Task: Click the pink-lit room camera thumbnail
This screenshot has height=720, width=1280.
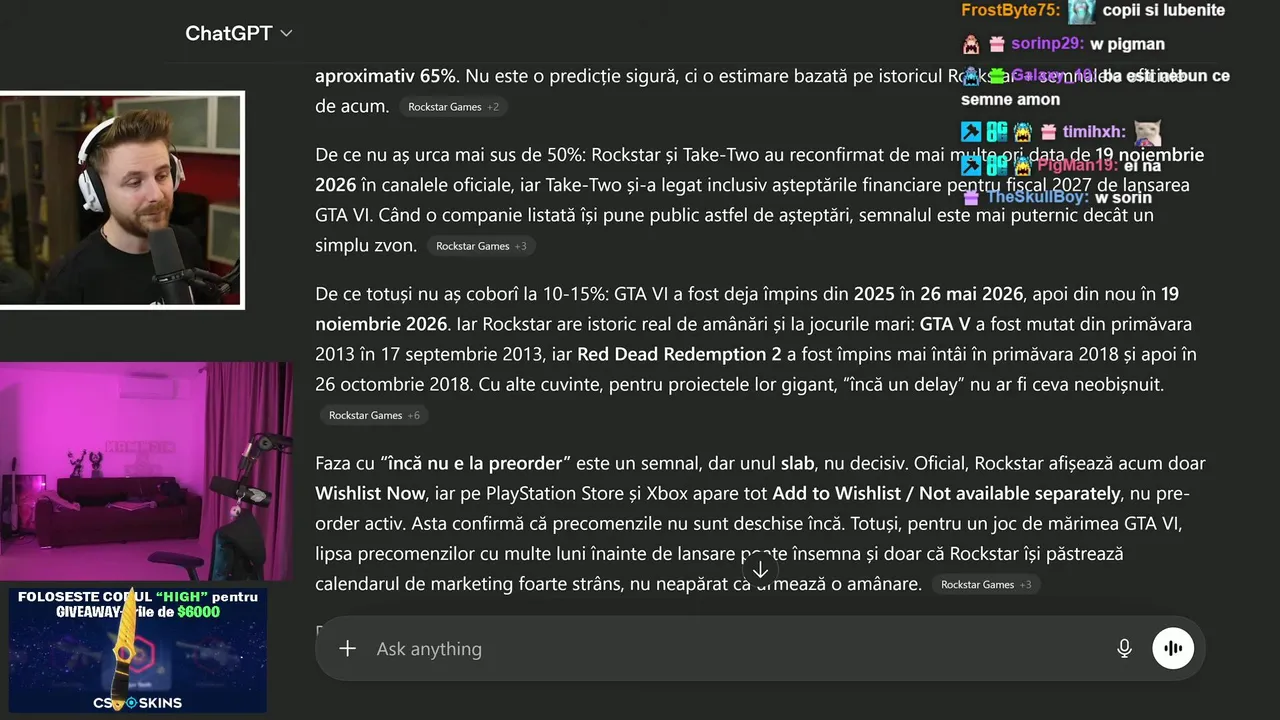Action: point(146,470)
